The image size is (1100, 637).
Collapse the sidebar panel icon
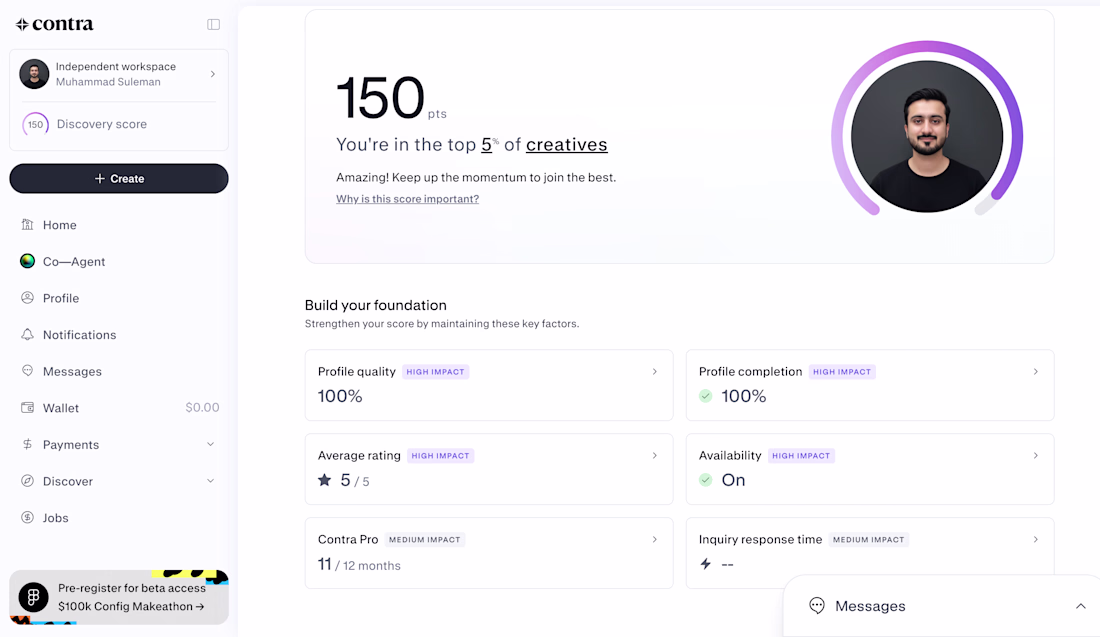click(214, 25)
